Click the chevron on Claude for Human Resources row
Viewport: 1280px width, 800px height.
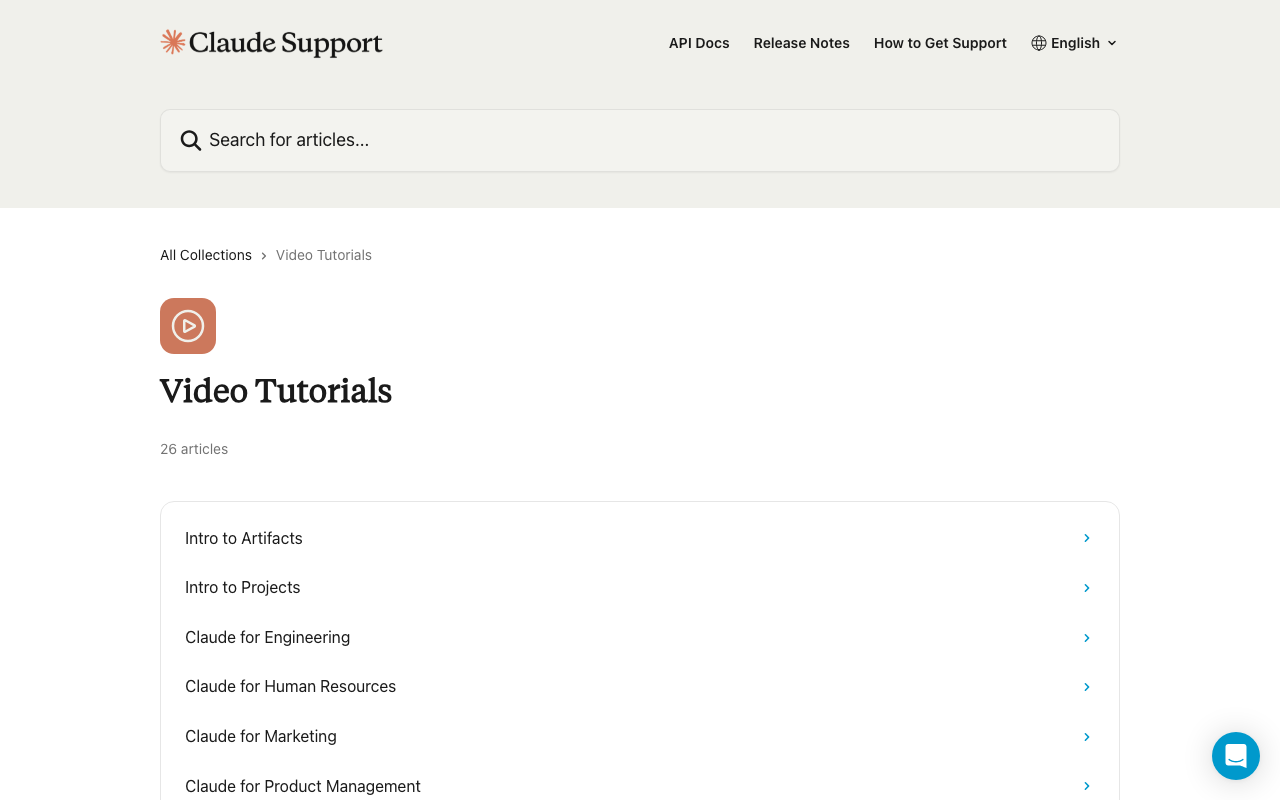tap(1087, 687)
